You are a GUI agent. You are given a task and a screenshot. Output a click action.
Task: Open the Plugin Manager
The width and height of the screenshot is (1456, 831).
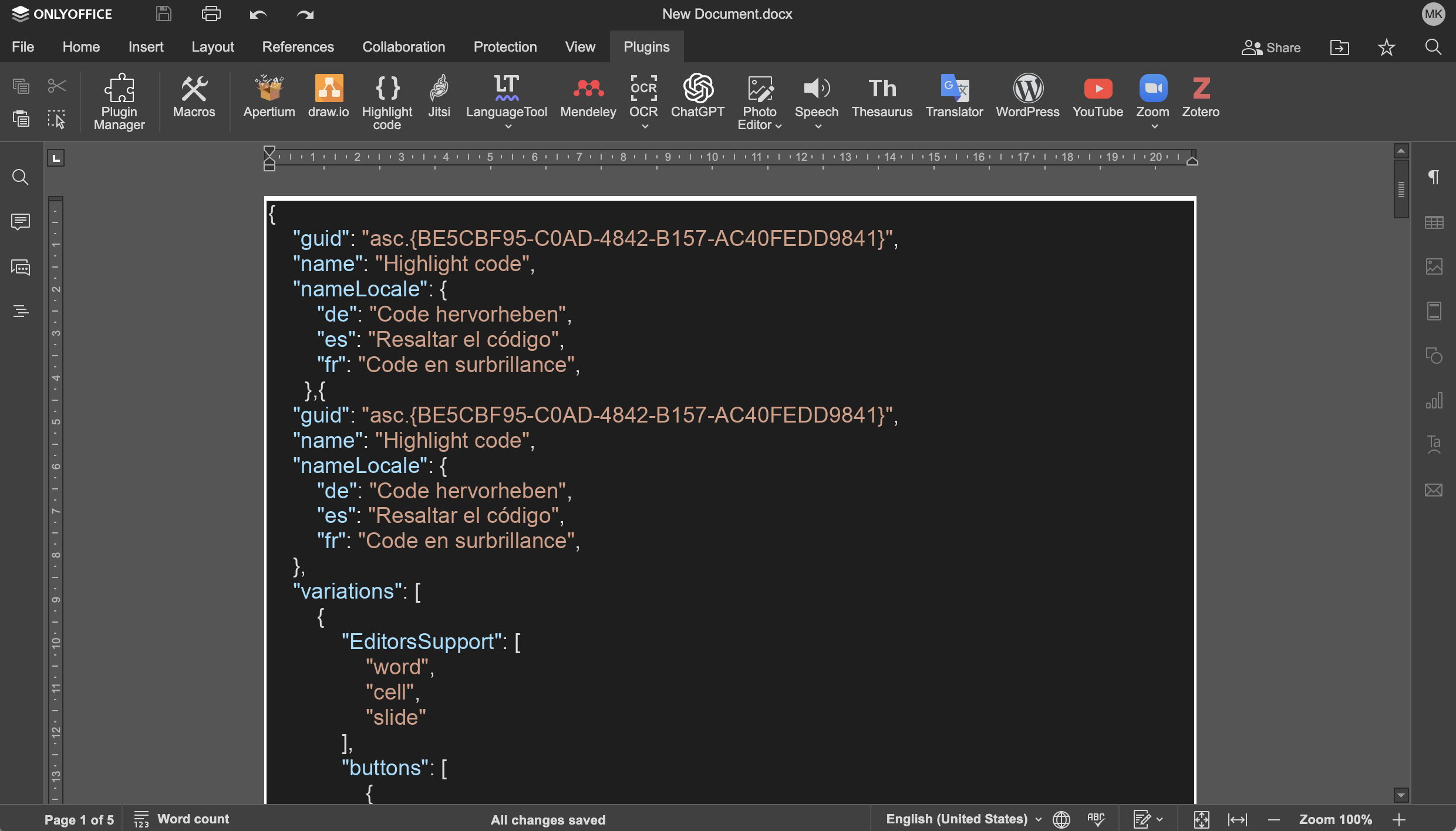pos(119,101)
